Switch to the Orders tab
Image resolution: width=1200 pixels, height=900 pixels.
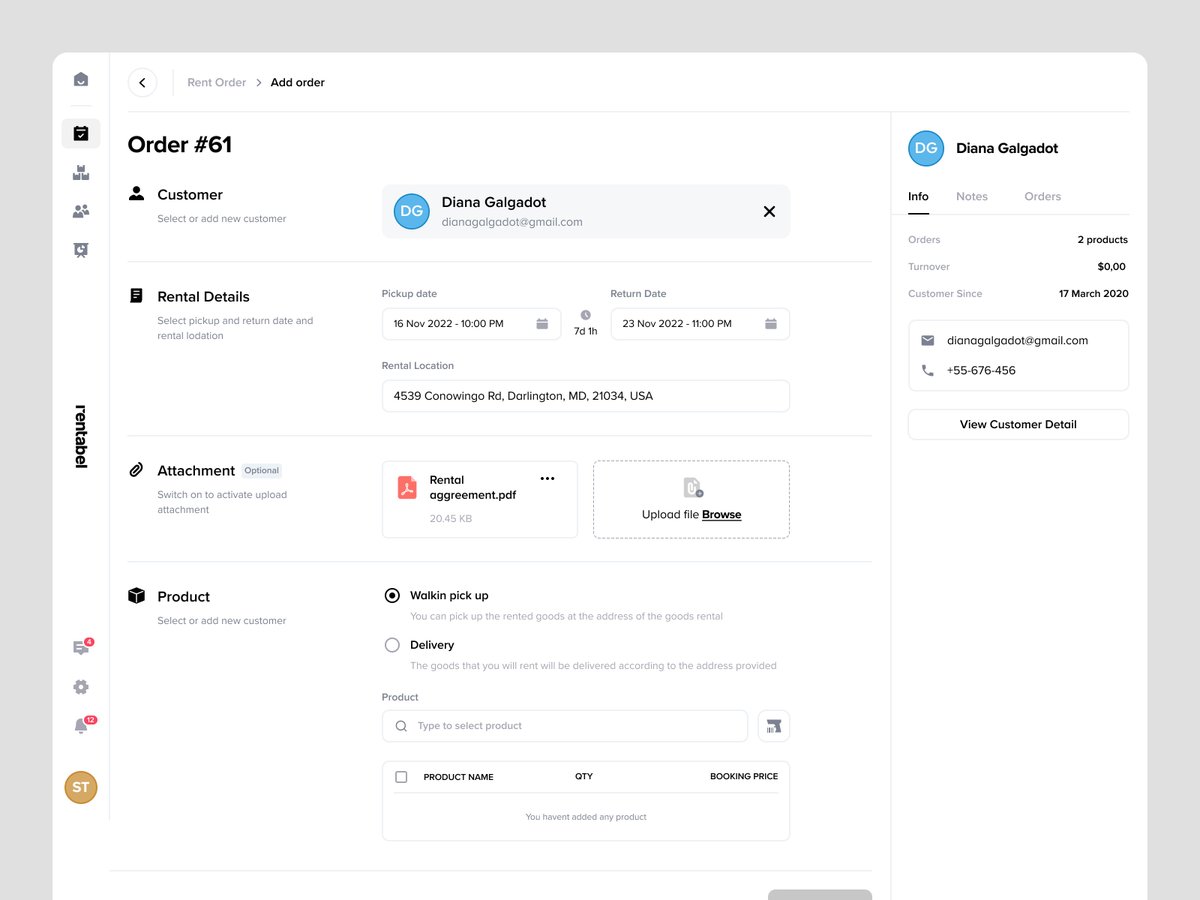click(x=1043, y=196)
